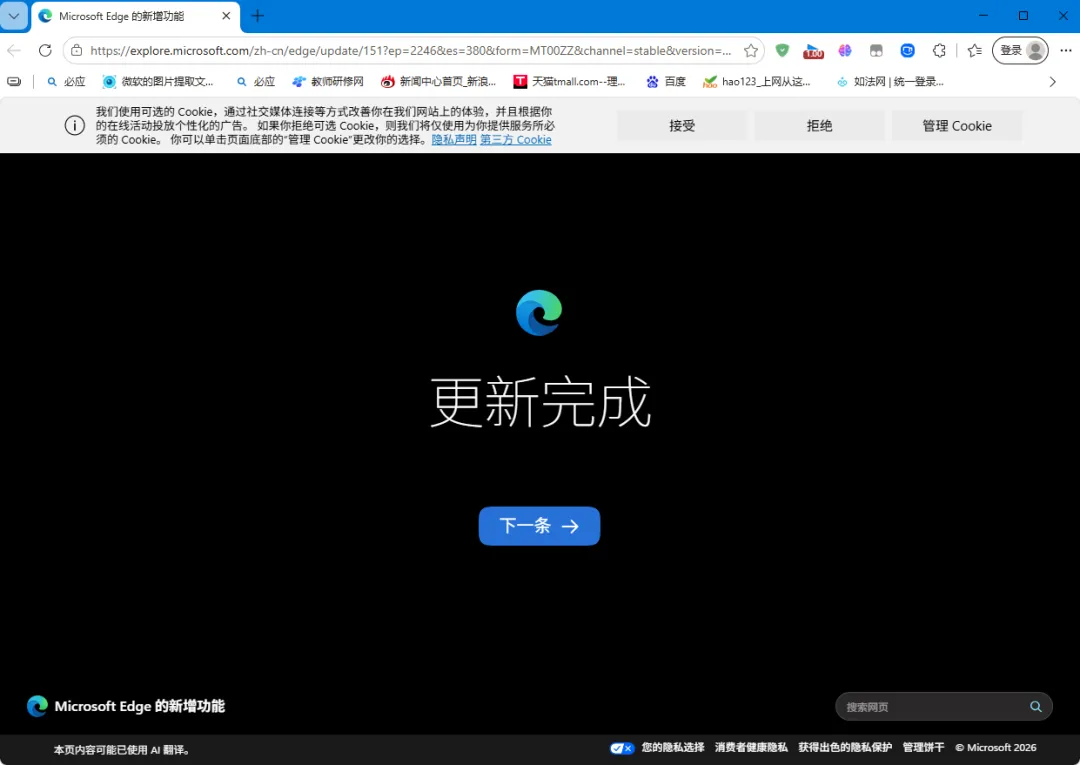Open the 如法网 统一登录 bookmark

(890, 81)
